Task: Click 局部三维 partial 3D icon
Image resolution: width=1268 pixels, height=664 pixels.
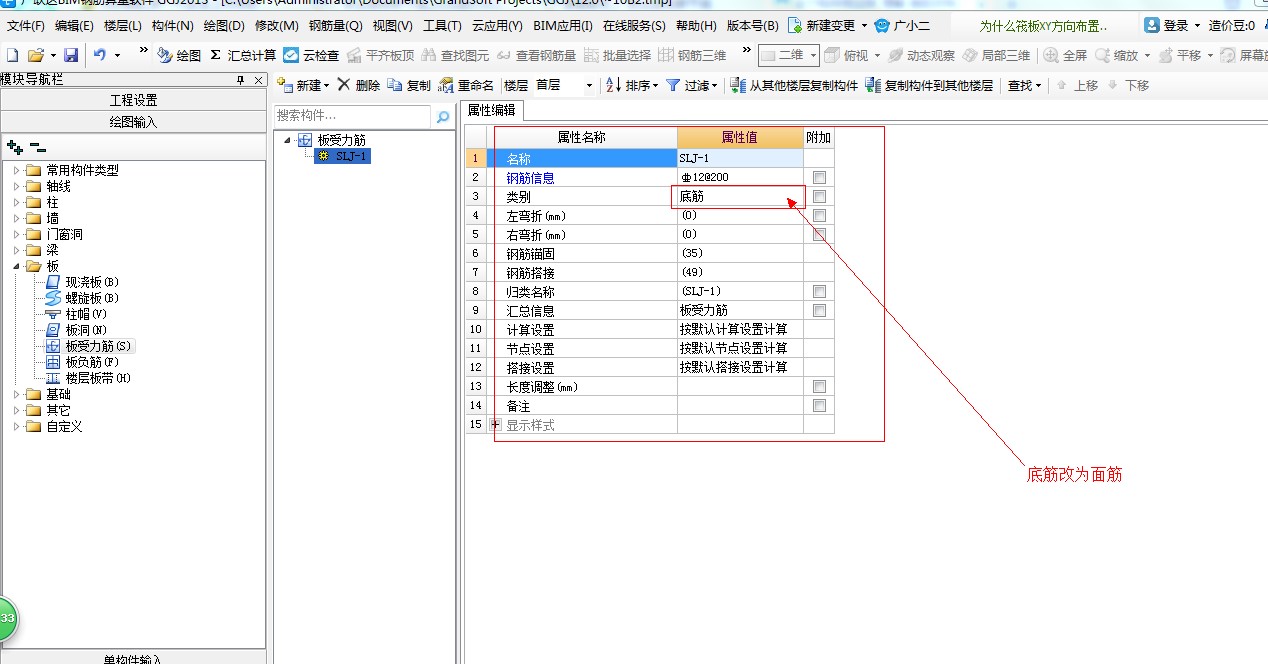Action: click(996, 55)
